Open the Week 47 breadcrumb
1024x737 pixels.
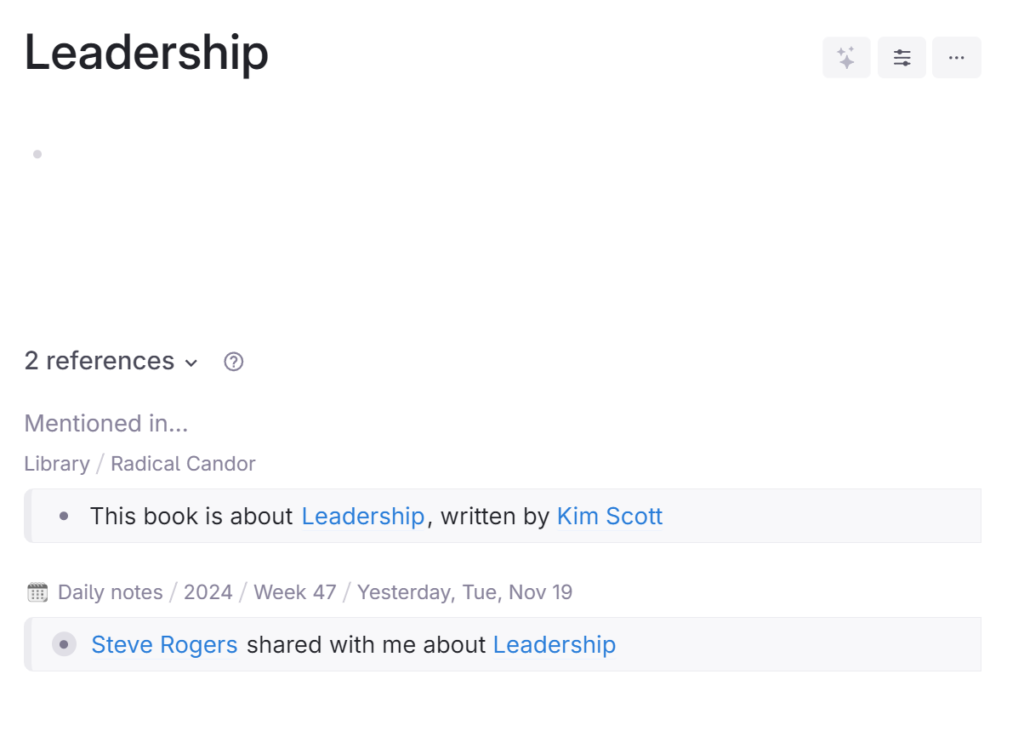(295, 592)
